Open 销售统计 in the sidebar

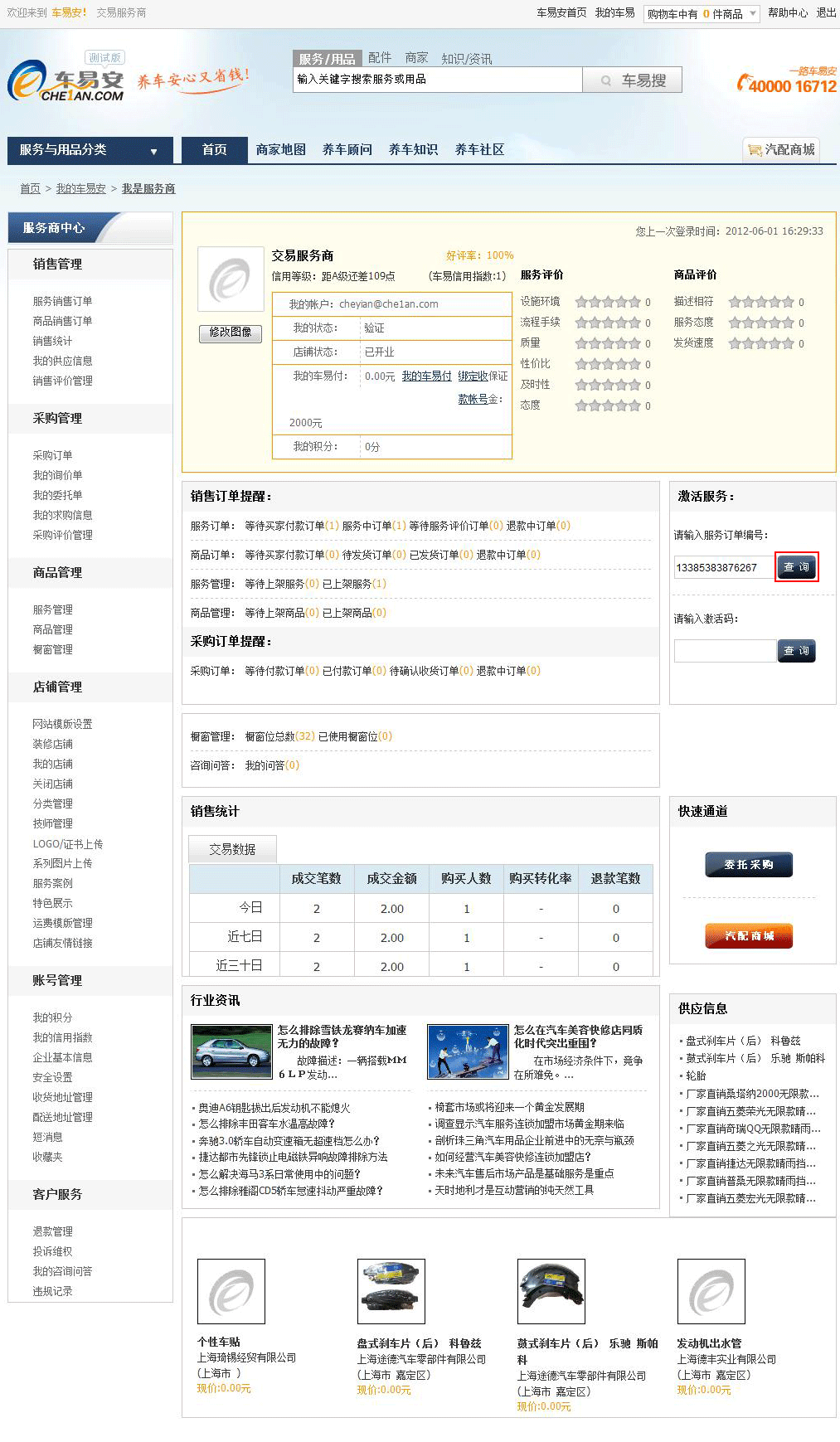[52, 341]
